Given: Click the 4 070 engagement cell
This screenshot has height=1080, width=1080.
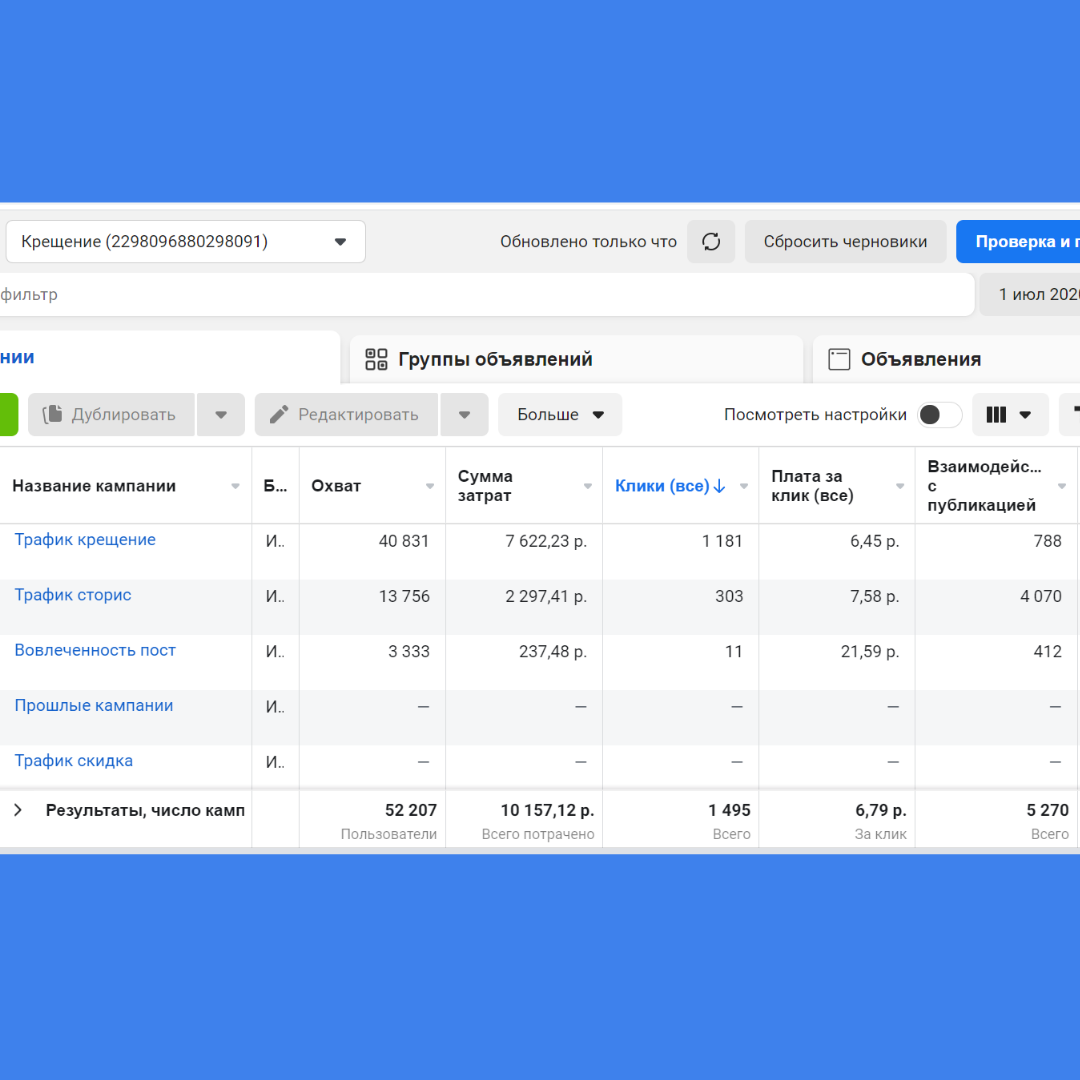Looking at the screenshot, I should [1041, 596].
